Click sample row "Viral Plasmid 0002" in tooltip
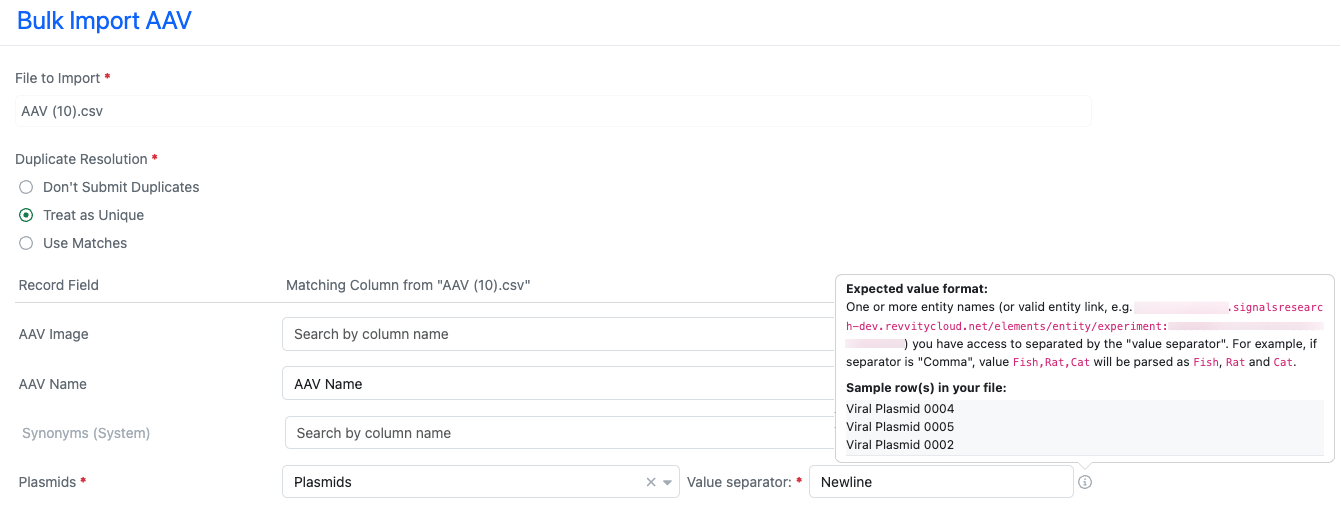Image resolution: width=1341 pixels, height=509 pixels. tap(900, 445)
